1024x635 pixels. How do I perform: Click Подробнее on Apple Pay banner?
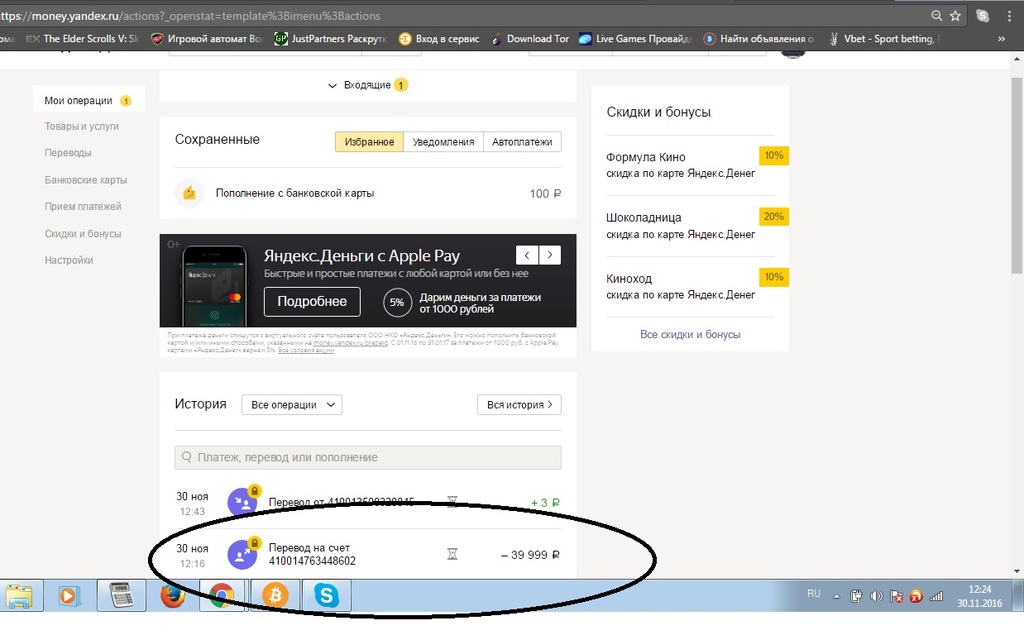312,302
